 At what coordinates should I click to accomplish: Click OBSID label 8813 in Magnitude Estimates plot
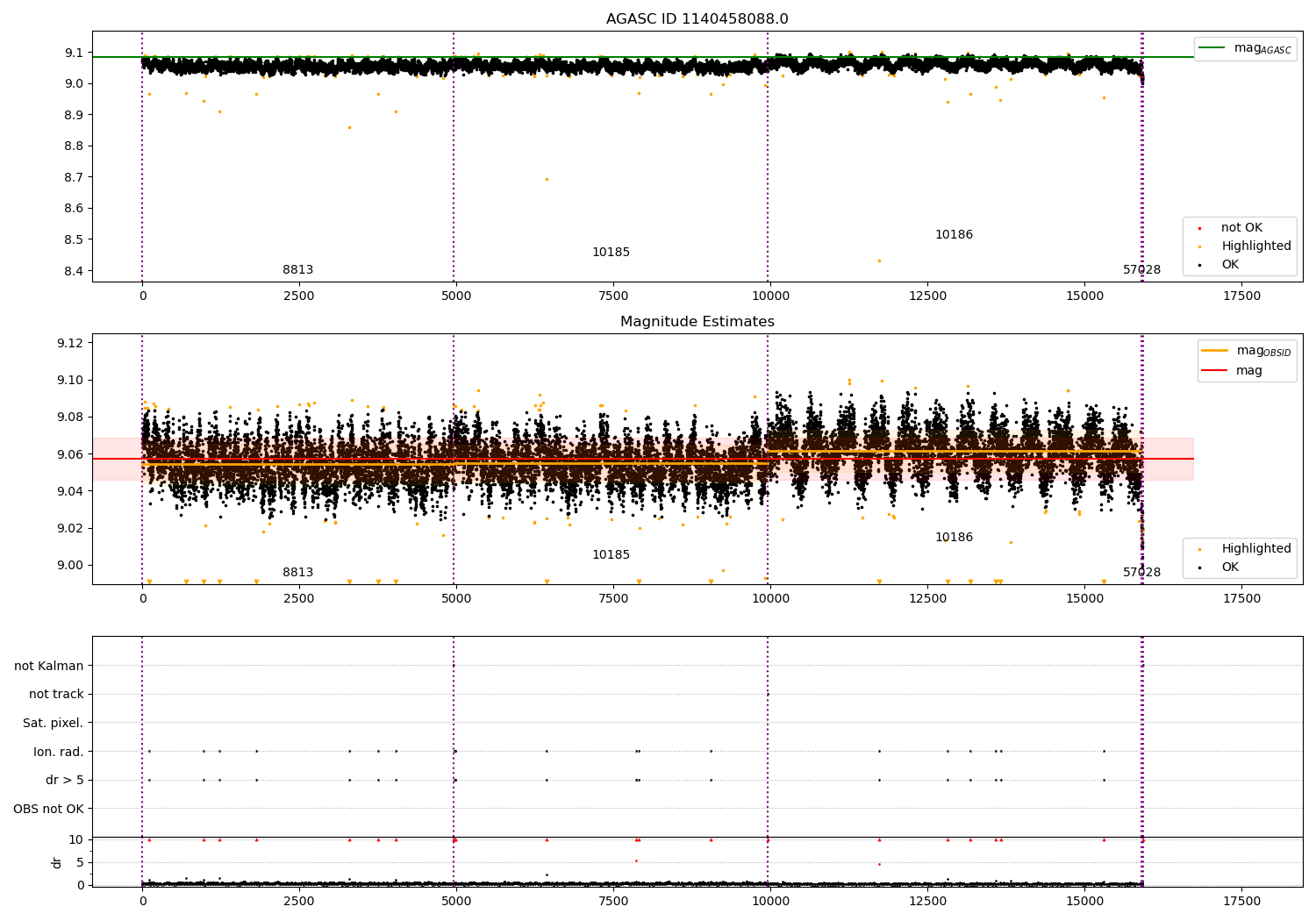(297, 573)
